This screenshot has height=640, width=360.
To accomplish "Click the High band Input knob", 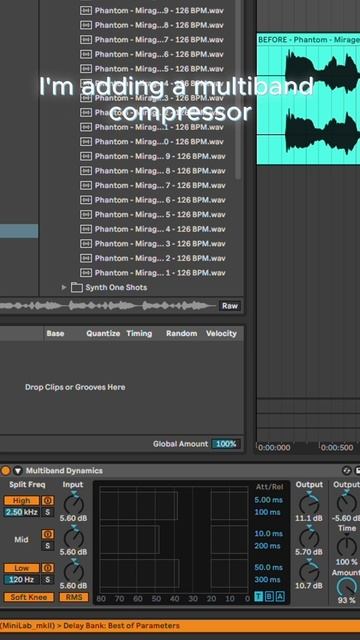I will (74, 504).
